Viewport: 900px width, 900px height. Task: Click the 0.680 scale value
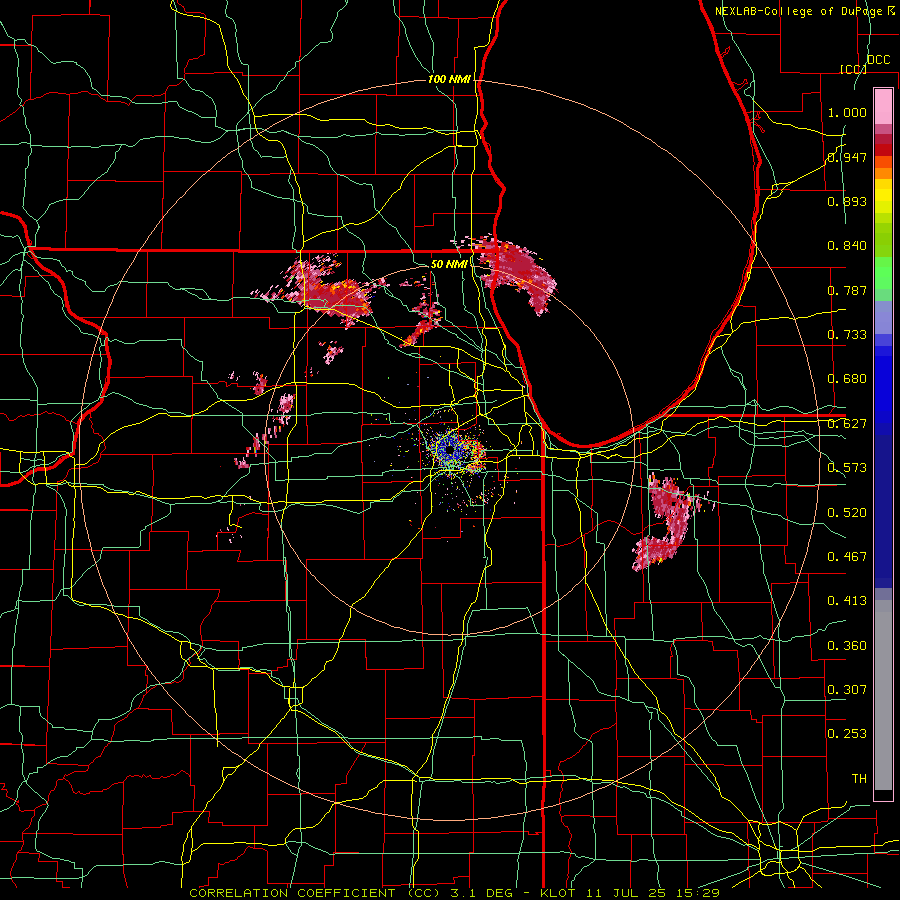click(x=847, y=379)
